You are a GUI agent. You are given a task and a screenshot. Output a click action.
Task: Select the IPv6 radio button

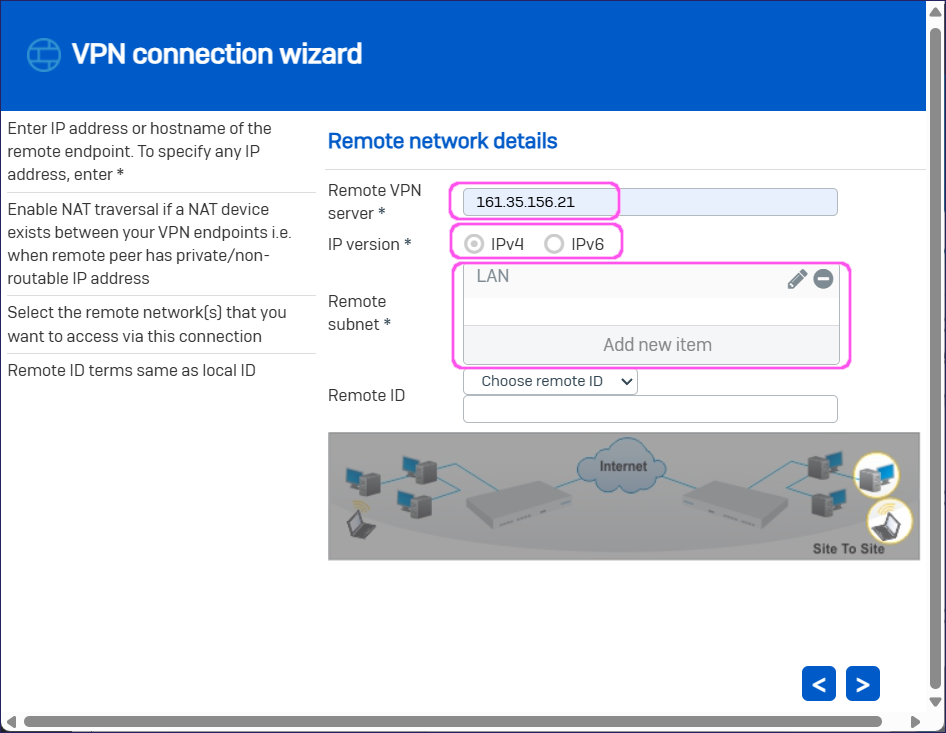pos(554,244)
